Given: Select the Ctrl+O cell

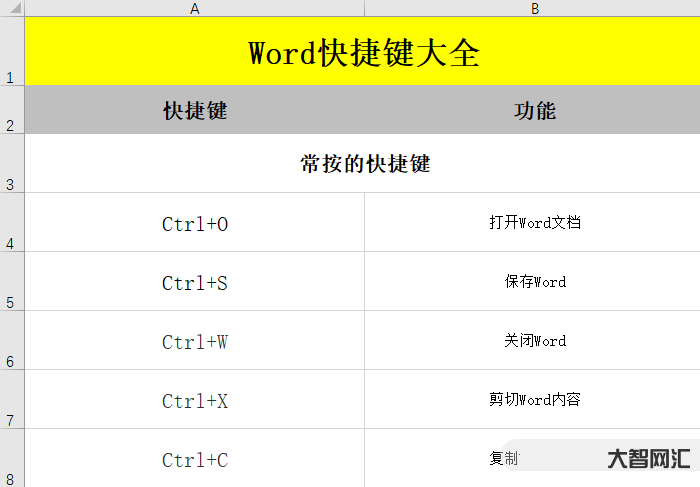Looking at the screenshot, I should coord(195,224).
